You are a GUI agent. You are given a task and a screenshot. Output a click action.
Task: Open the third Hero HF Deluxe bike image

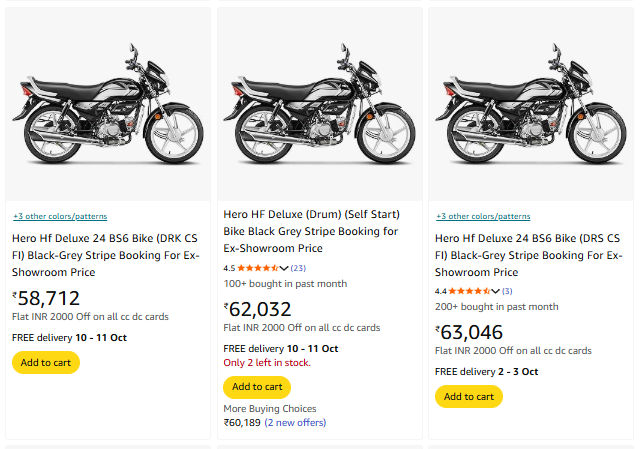[531, 103]
